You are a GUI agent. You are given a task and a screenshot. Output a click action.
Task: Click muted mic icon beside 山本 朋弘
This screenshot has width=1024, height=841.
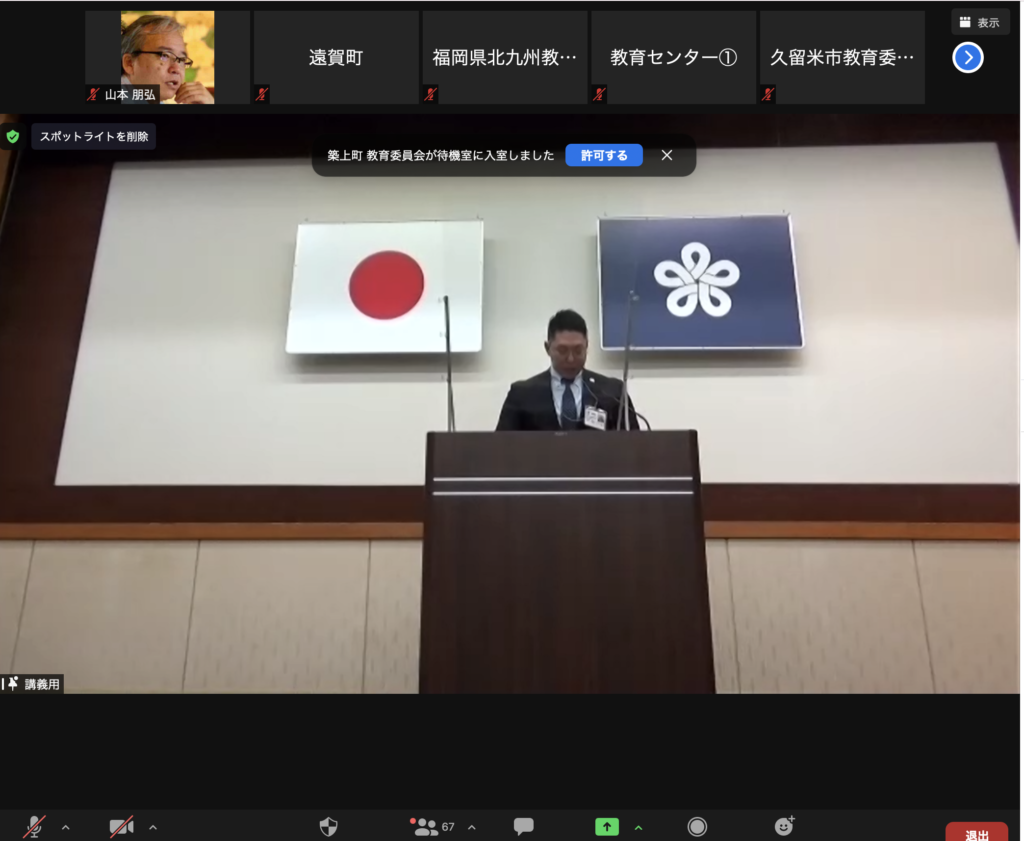tap(93, 95)
